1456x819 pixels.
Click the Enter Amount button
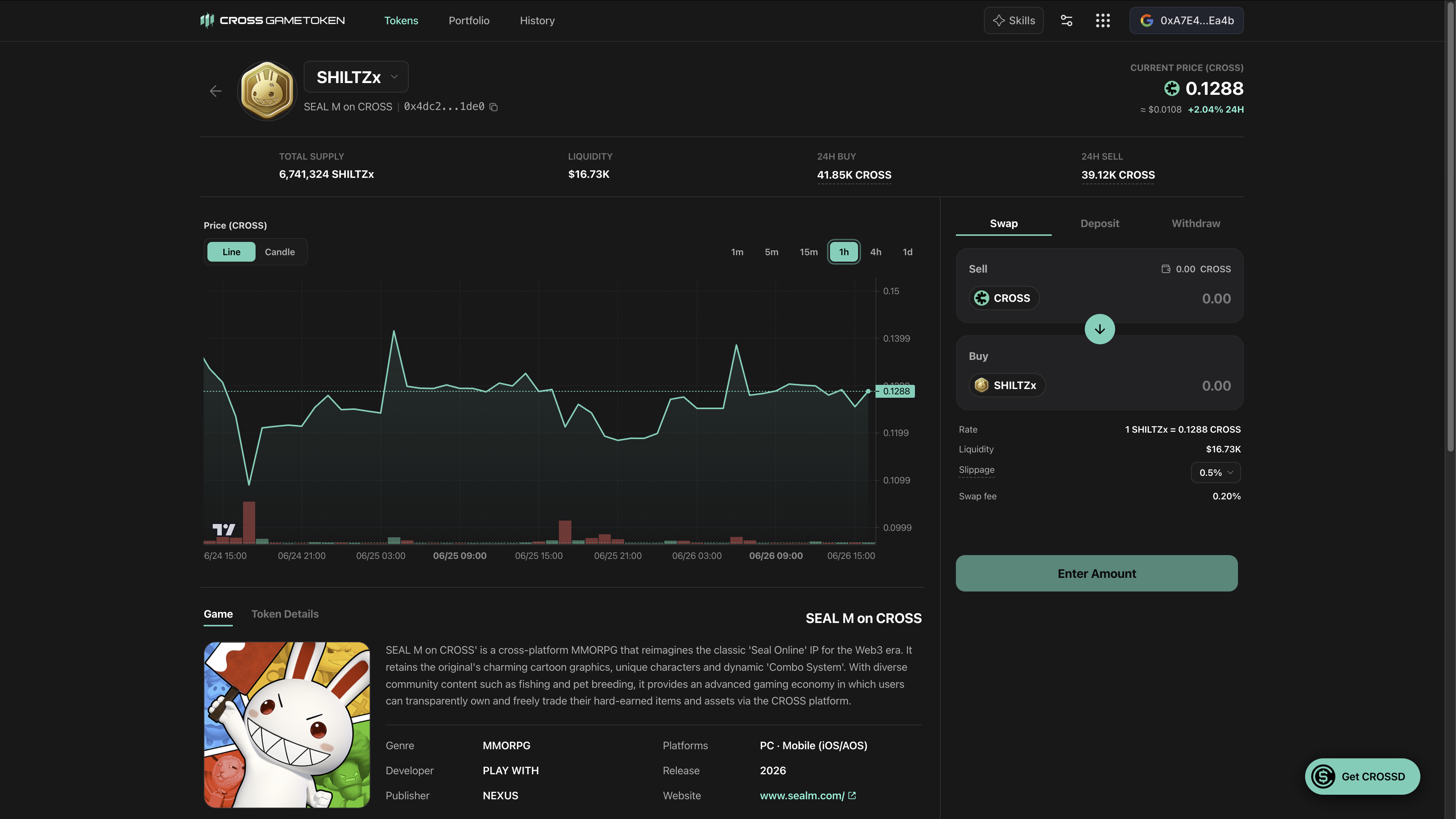tap(1097, 573)
